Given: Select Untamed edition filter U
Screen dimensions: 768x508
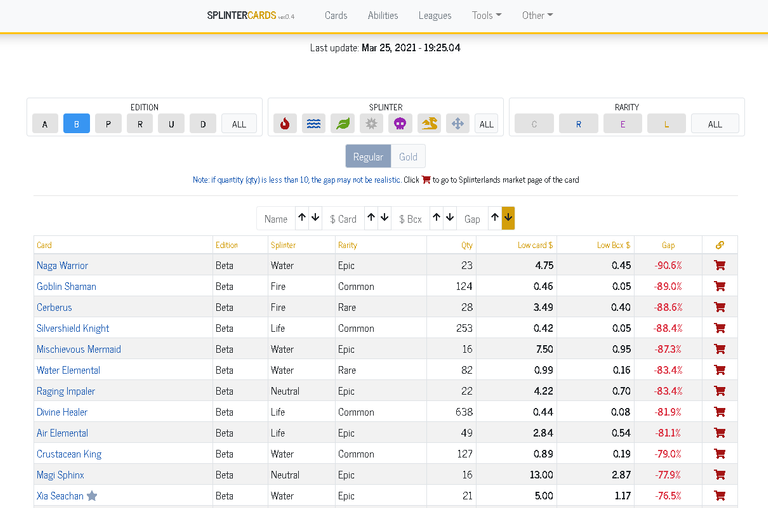Looking at the screenshot, I should [x=171, y=124].
